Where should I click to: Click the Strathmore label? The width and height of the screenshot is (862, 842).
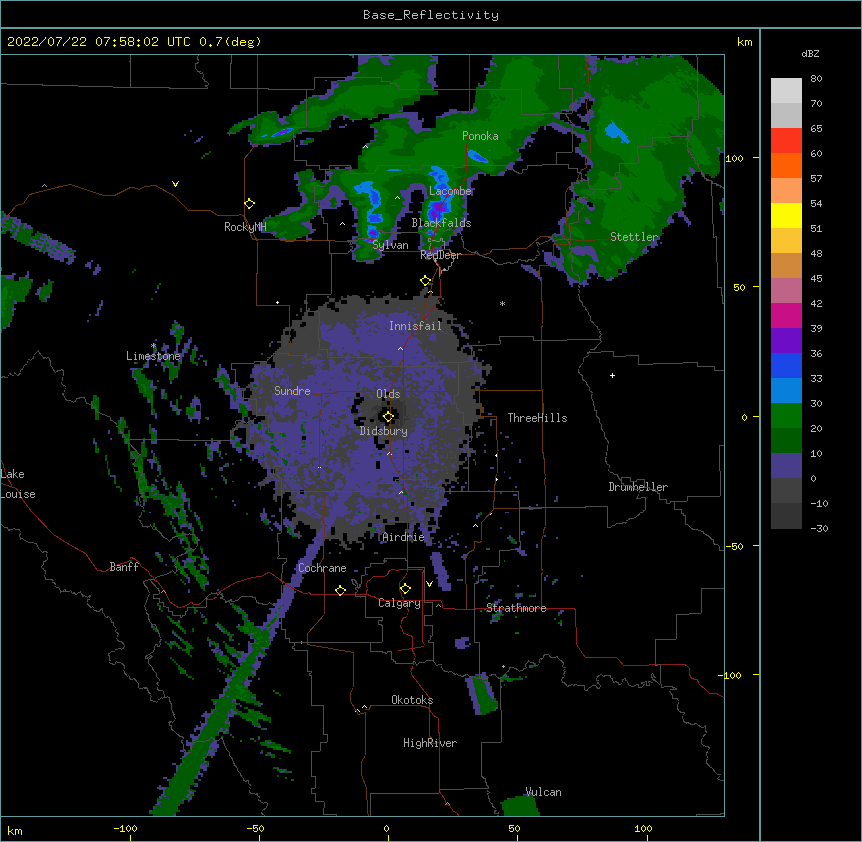pos(516,608)
